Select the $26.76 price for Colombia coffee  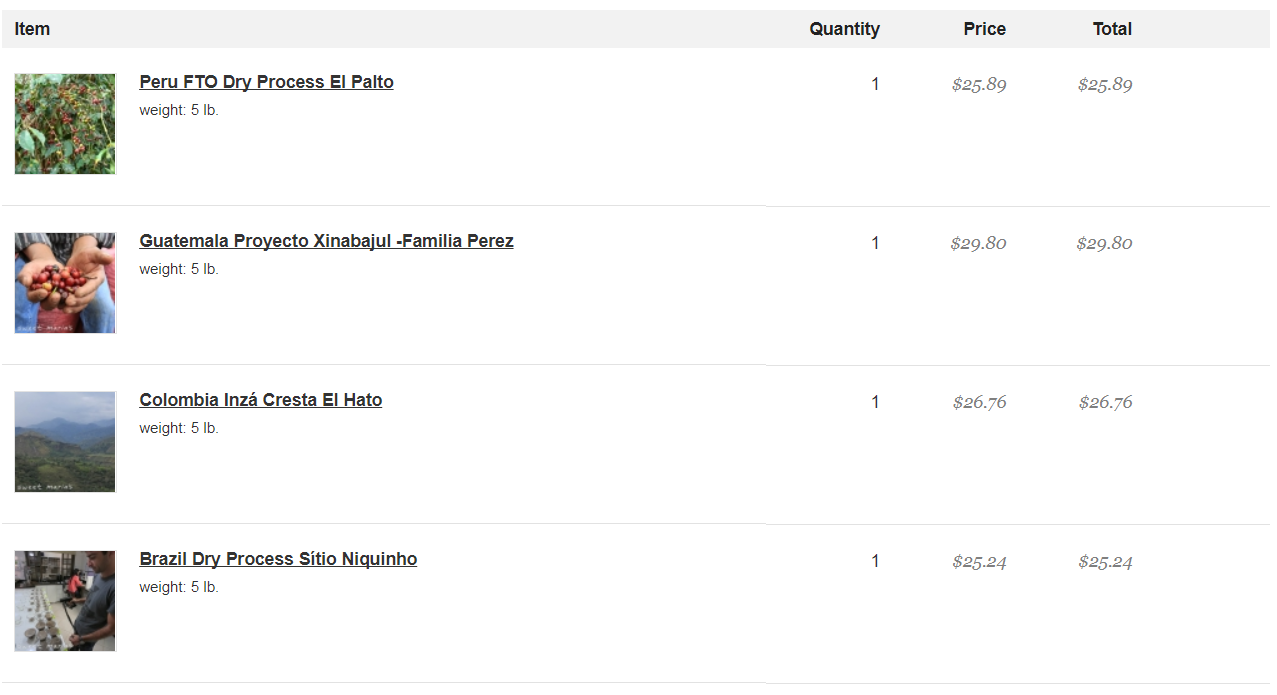coord(979,402)
